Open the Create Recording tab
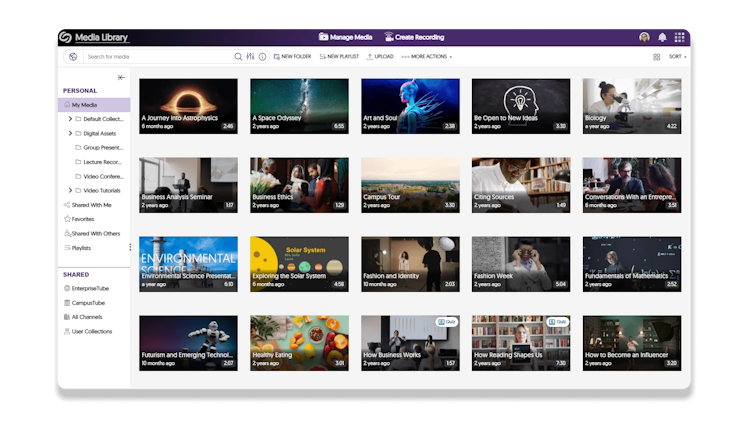 click(x=414, y=37)
